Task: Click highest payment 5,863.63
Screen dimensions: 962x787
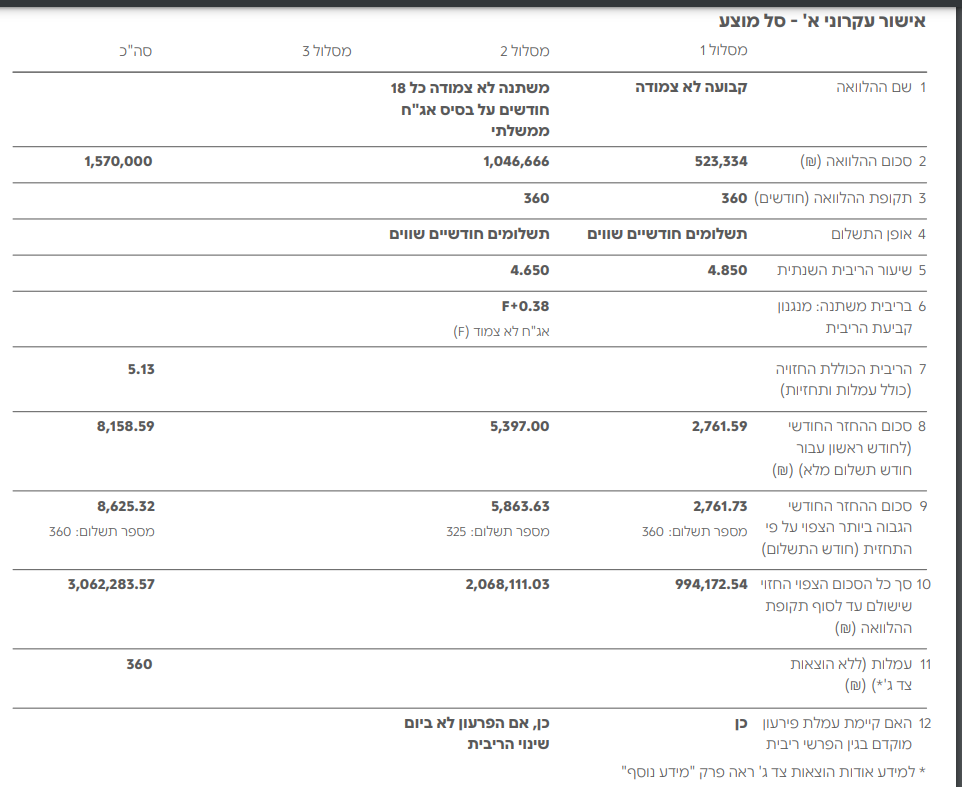Action: 520,507
